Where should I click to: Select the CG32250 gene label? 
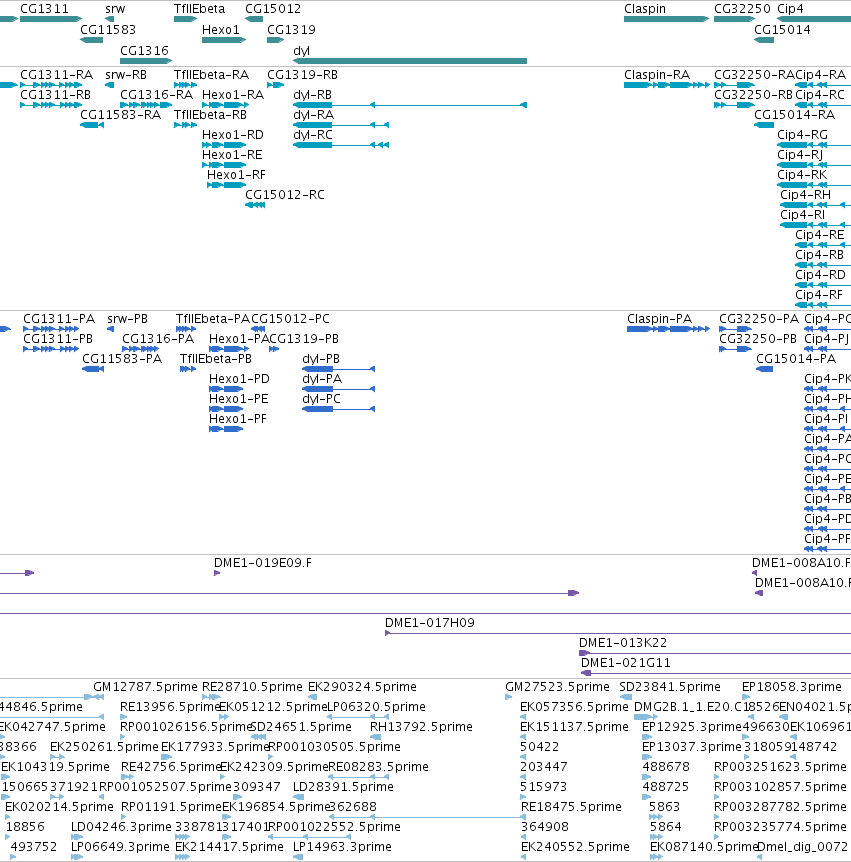coord(742,9)
